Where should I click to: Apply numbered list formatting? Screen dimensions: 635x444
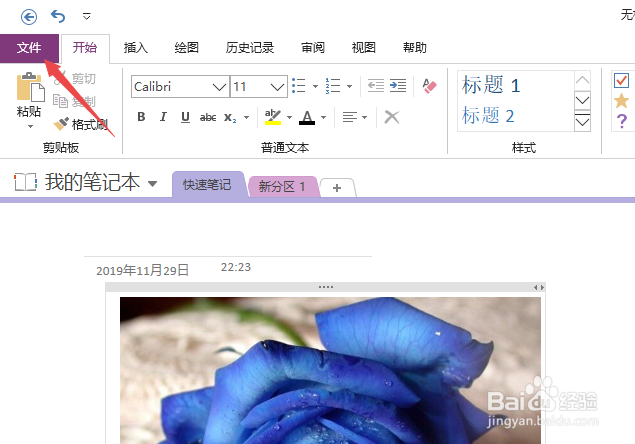point(333,86)
